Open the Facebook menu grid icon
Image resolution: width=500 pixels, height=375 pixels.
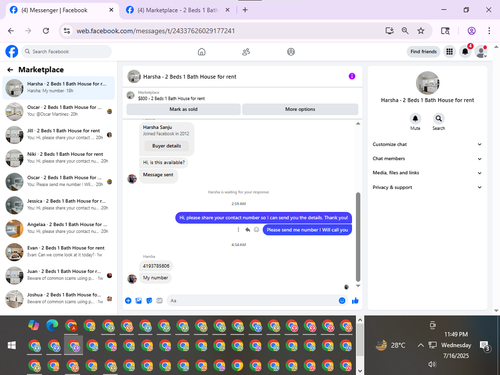450,52
